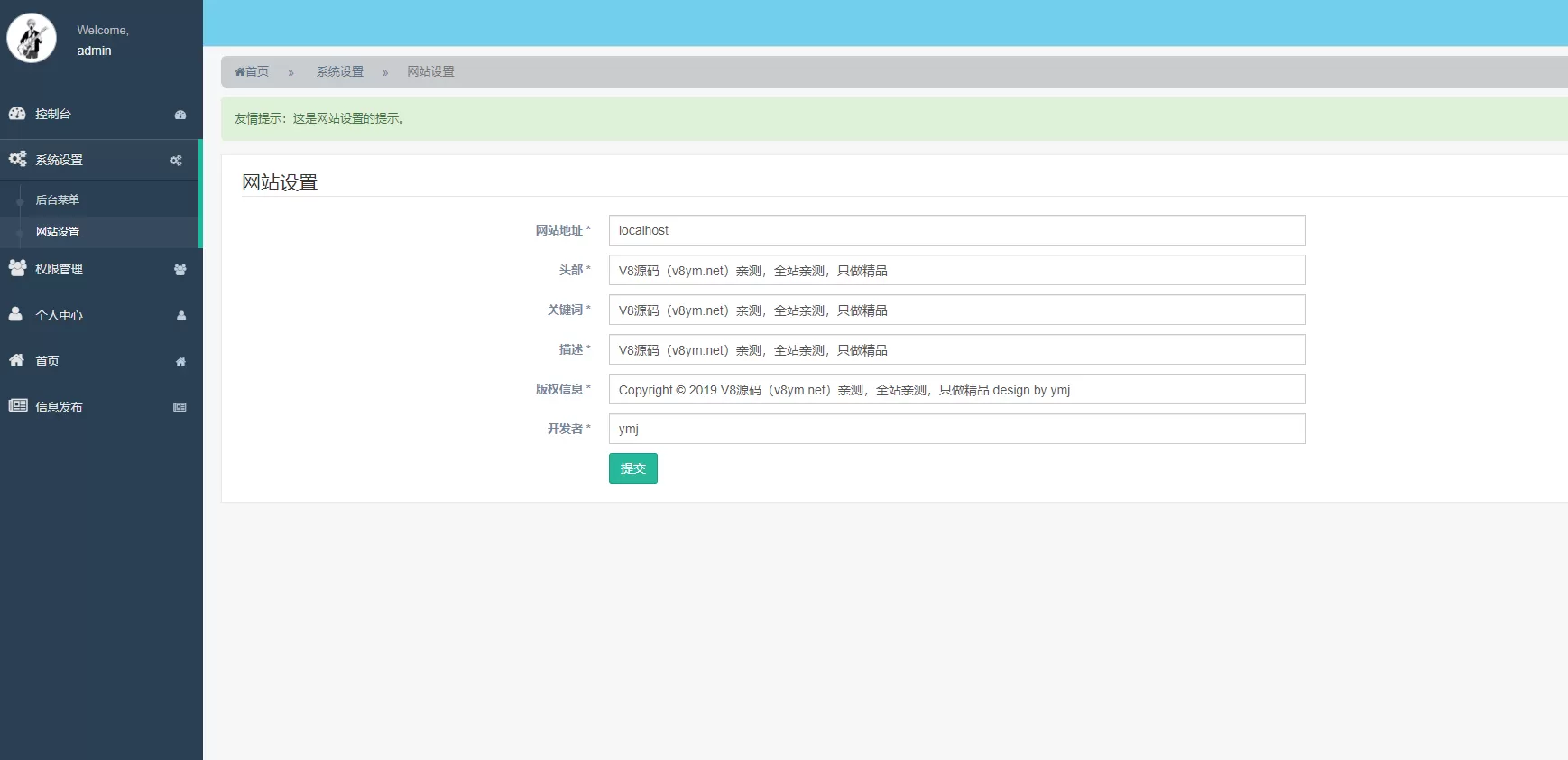Screen dimensions: 1568x760
Task: Click the right-side cogs icon in 系统设置 row
Action: [176, 161]
